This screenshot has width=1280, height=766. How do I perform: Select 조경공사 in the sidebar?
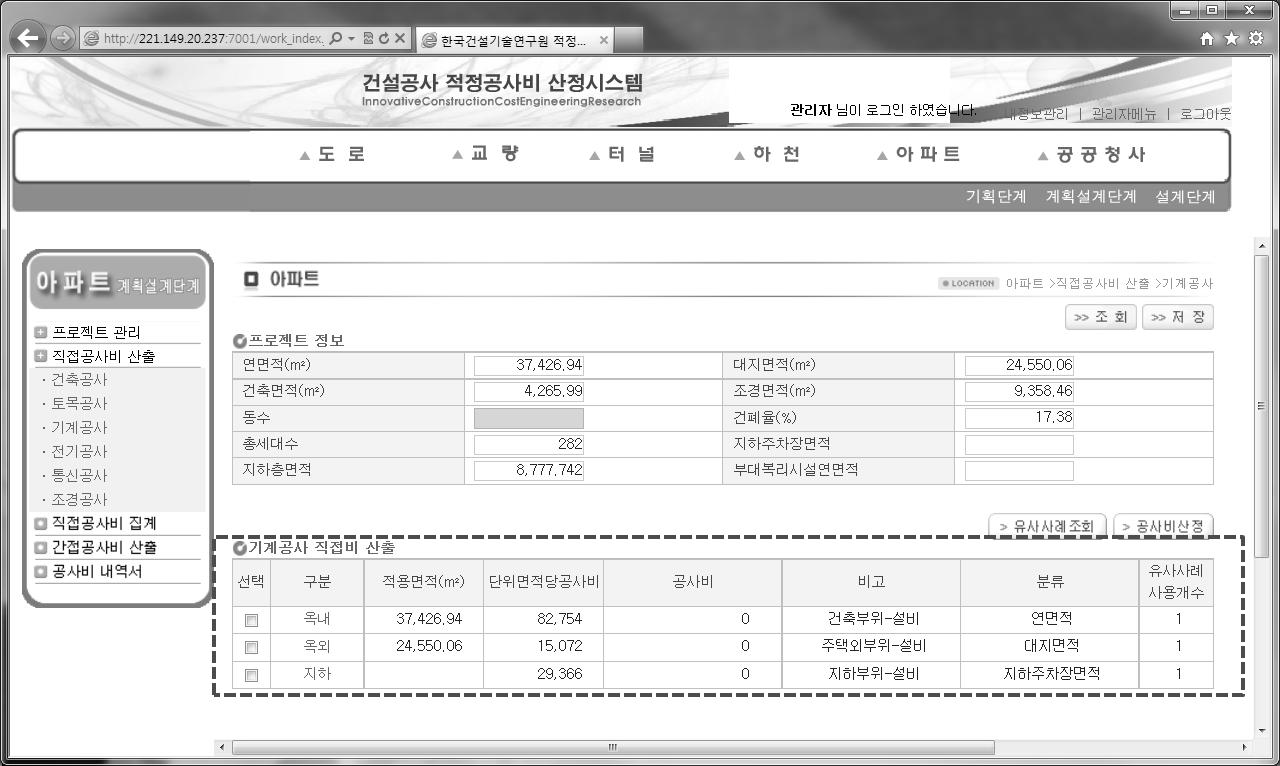pyautogui.click(x=79, y=500)
